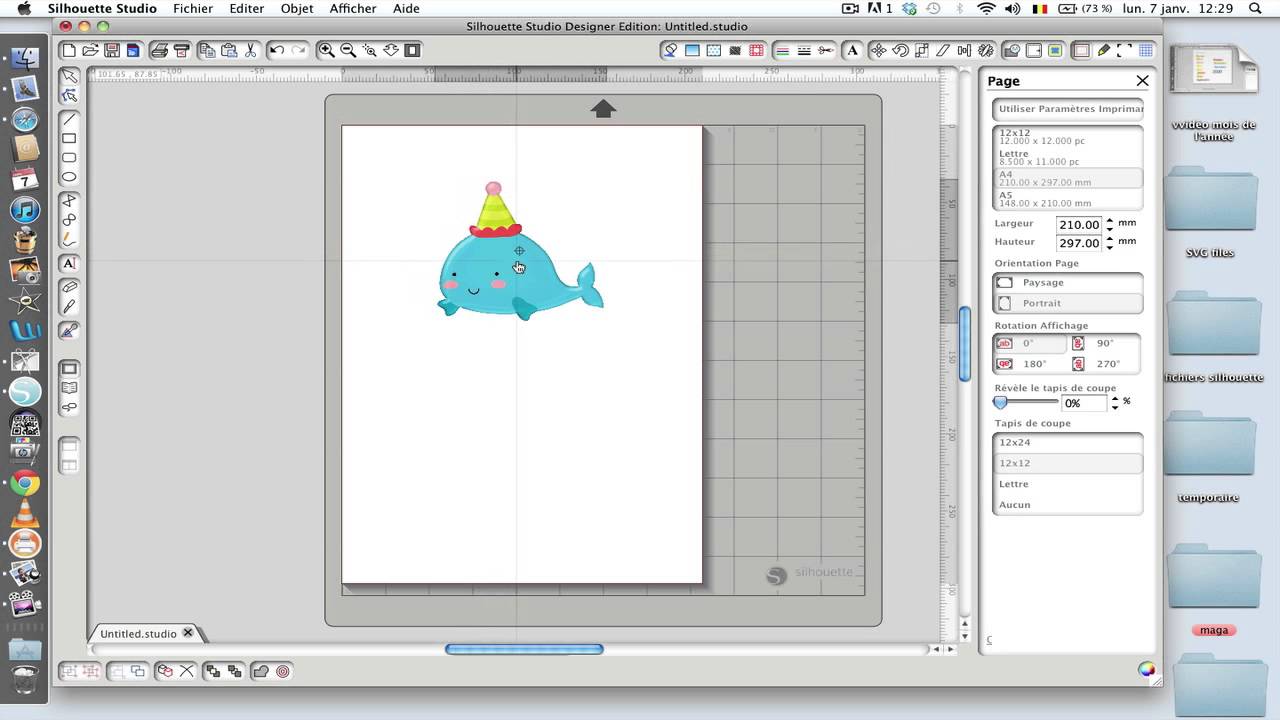Image resolution: width=1280 pixels, height=720 pixels.
Task: Click the printer icon in the toolbar
Action: [x=159, y=50]
